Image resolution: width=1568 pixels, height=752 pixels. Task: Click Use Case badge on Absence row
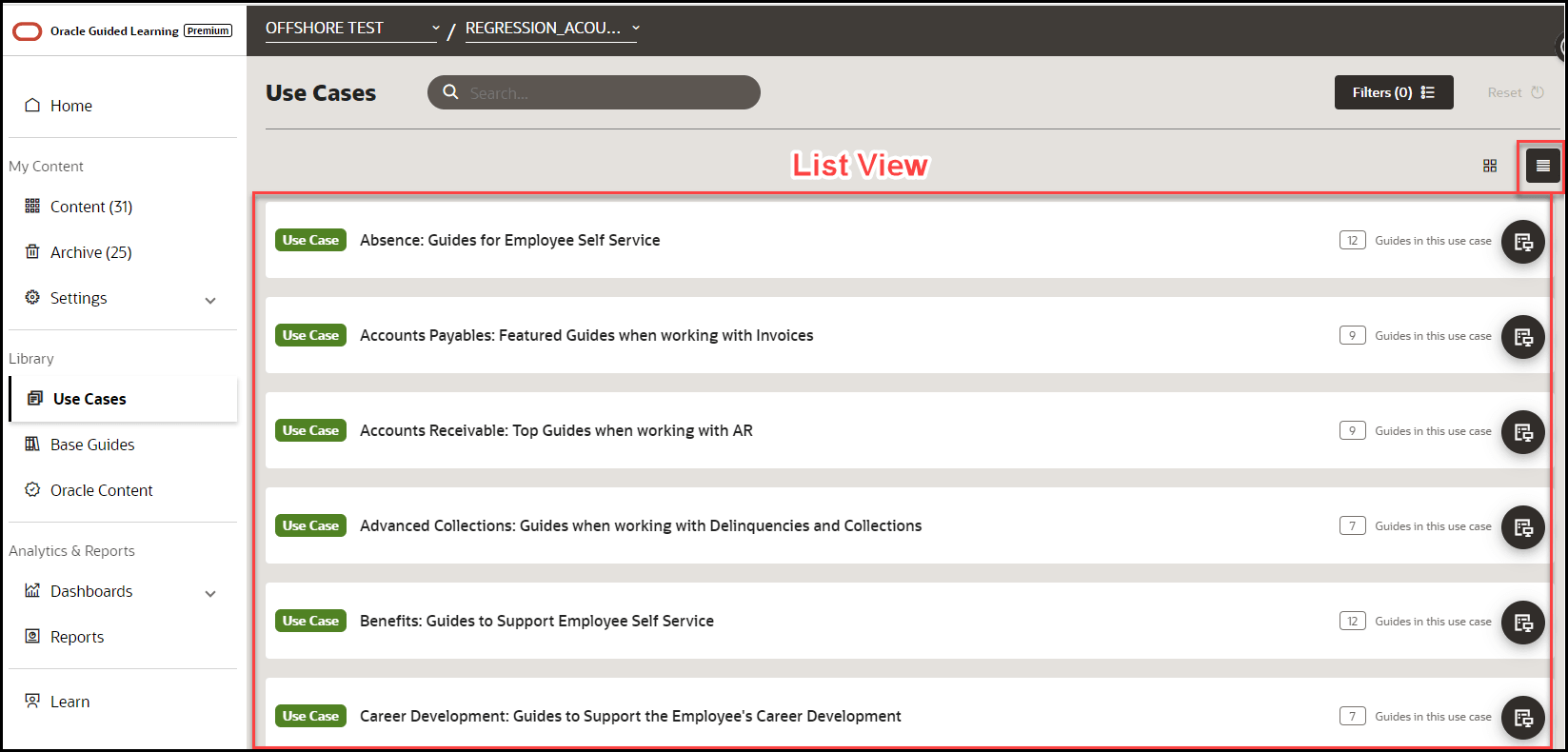tap(310, 240)
